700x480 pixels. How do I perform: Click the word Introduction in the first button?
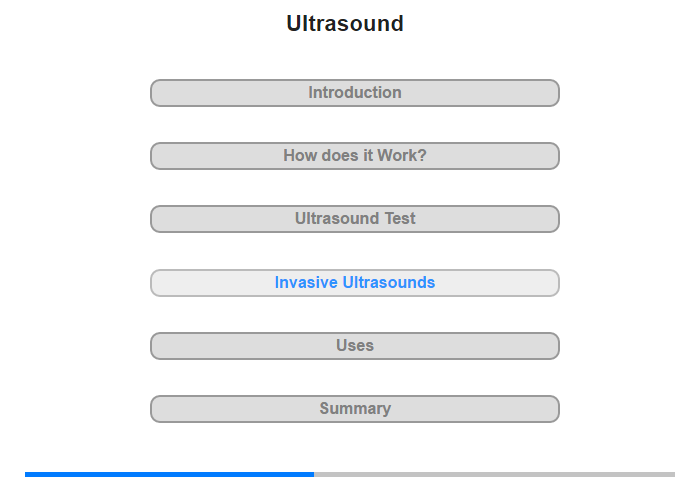point(354,92)
